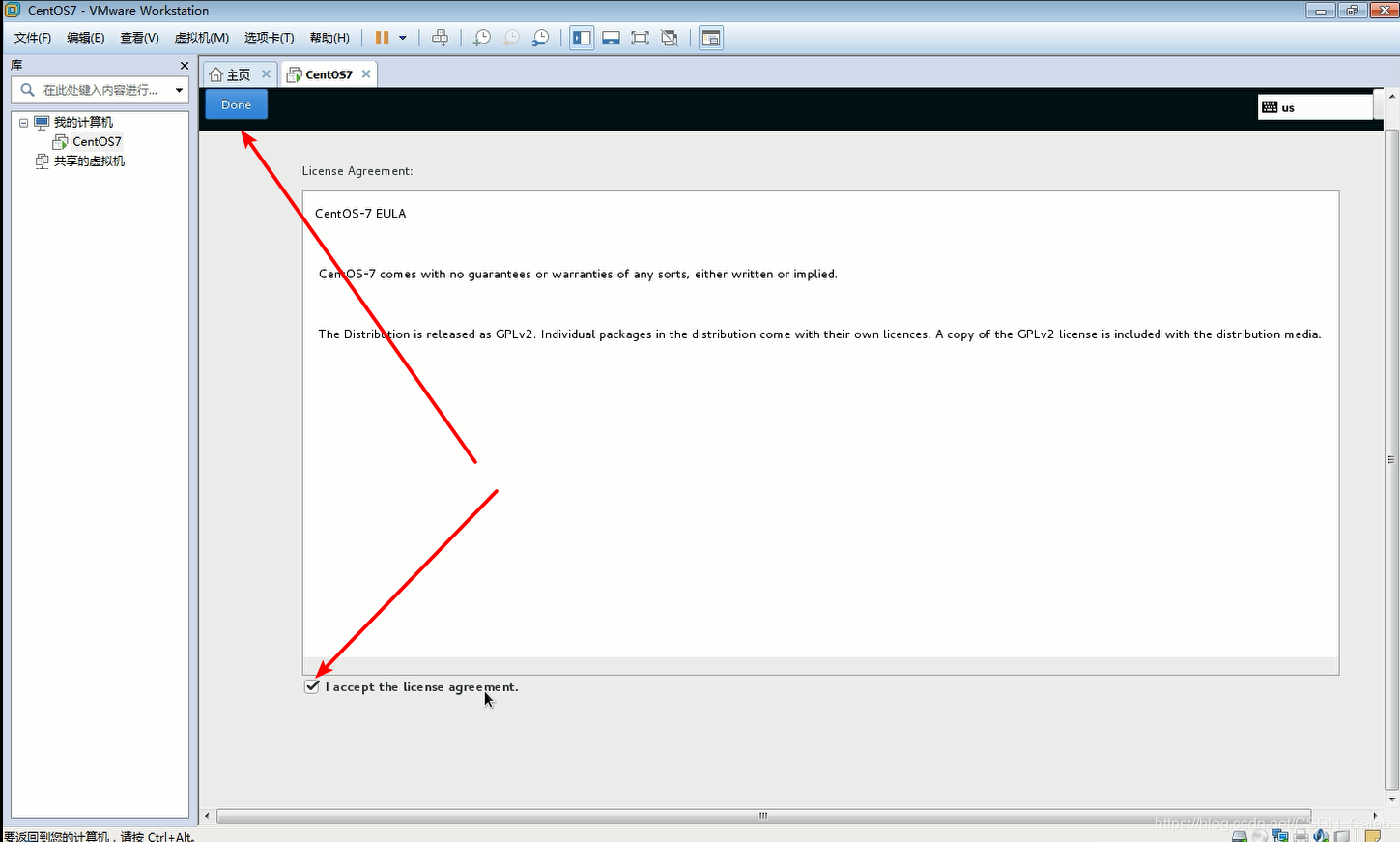Collapse the 我的计算机 tree node
1400x842 pixels.
(24, 123)
